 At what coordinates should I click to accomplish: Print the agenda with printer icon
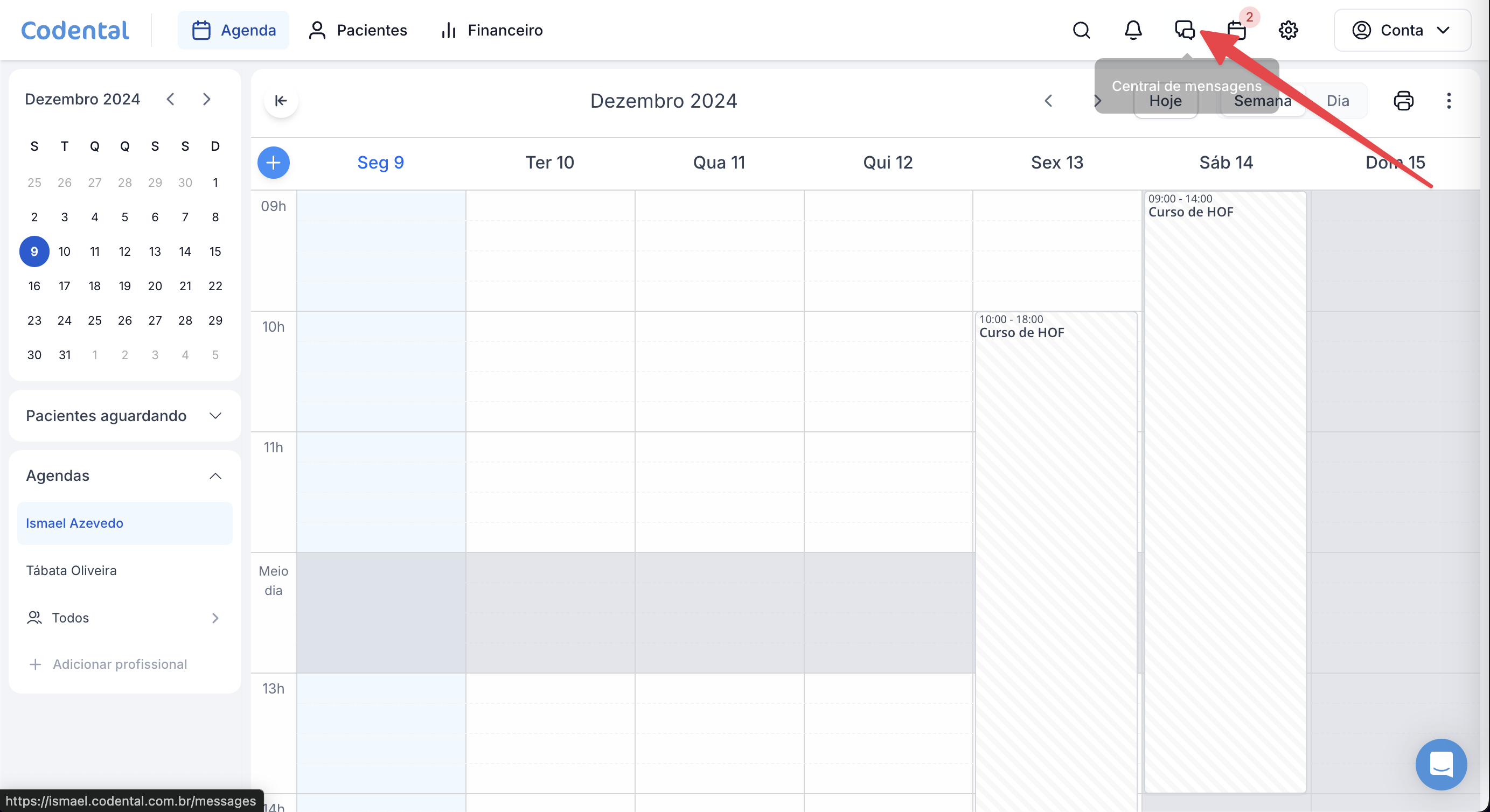(x=1403, y=101)
